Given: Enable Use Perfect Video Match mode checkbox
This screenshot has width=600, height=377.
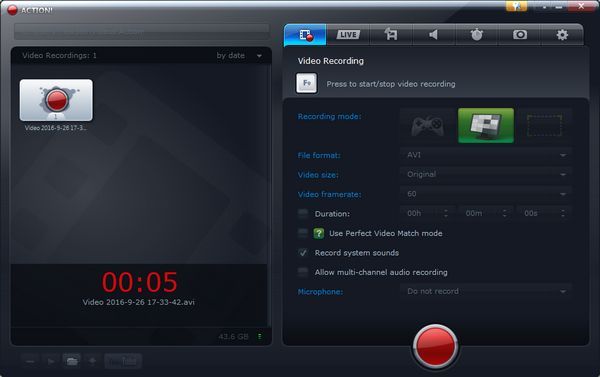Looking at the screenshot, I should coord(303,233).
